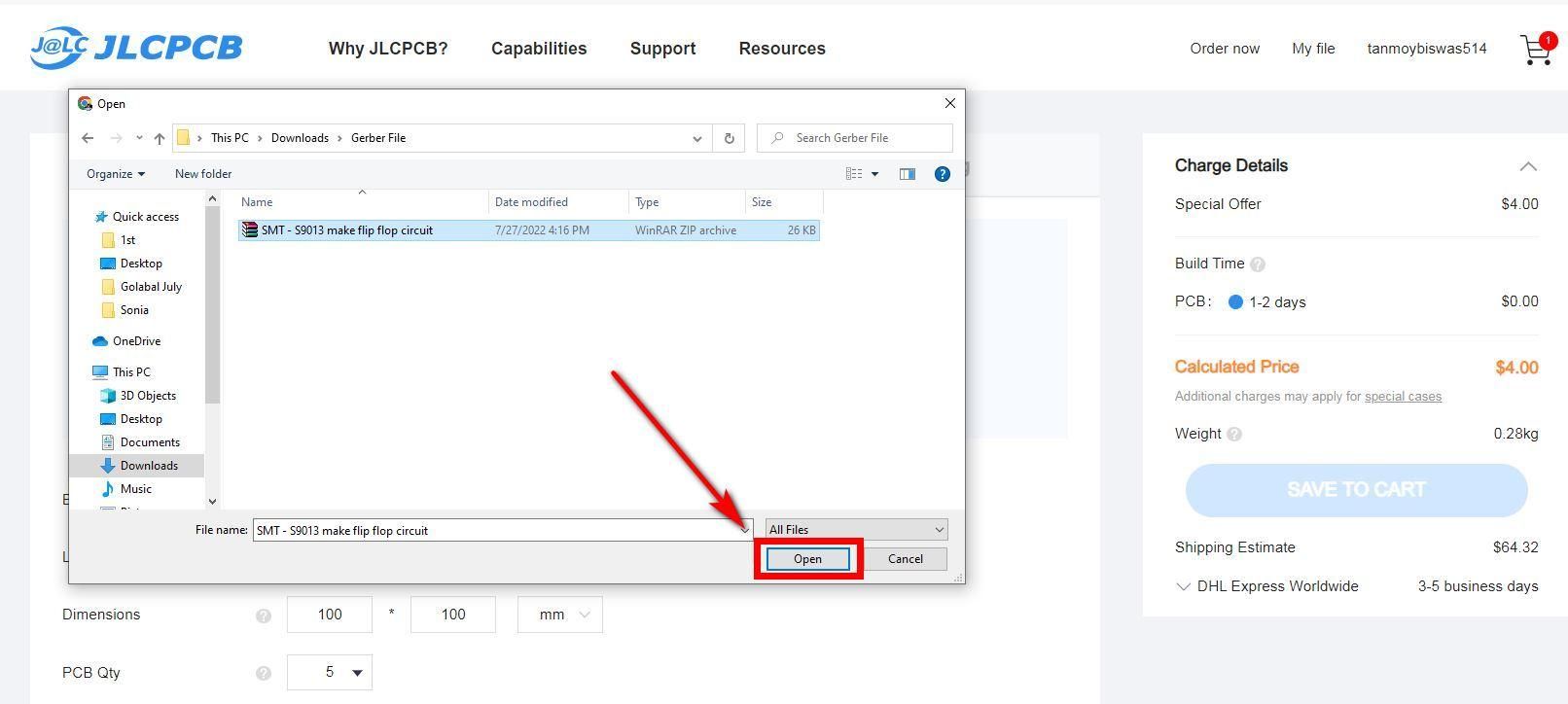Click the second dimension 100 field
Screen dimensions: 1568x704
click(453, 615)
